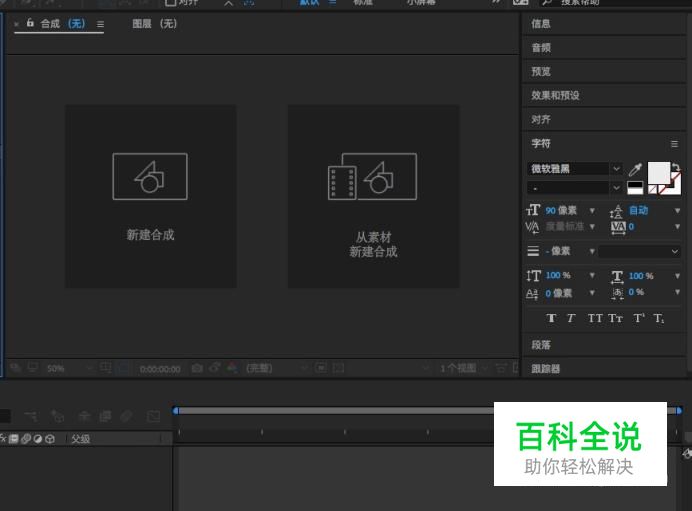Open the stroke fill order dropdown
The width and height of the screenshot is (692, 511).
639,252
